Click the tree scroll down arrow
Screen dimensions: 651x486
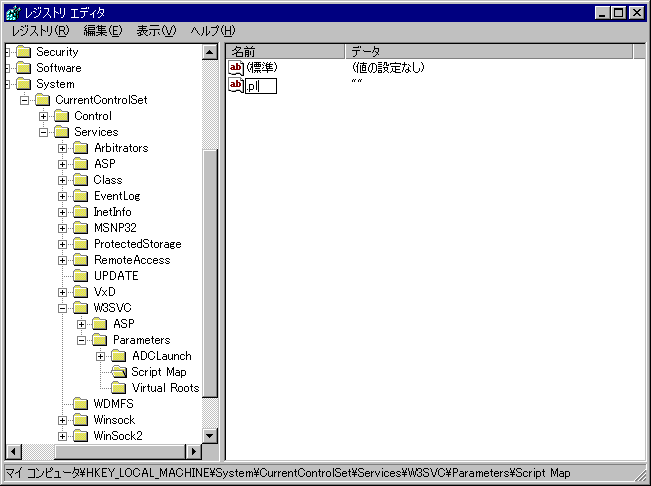(210, 436)
